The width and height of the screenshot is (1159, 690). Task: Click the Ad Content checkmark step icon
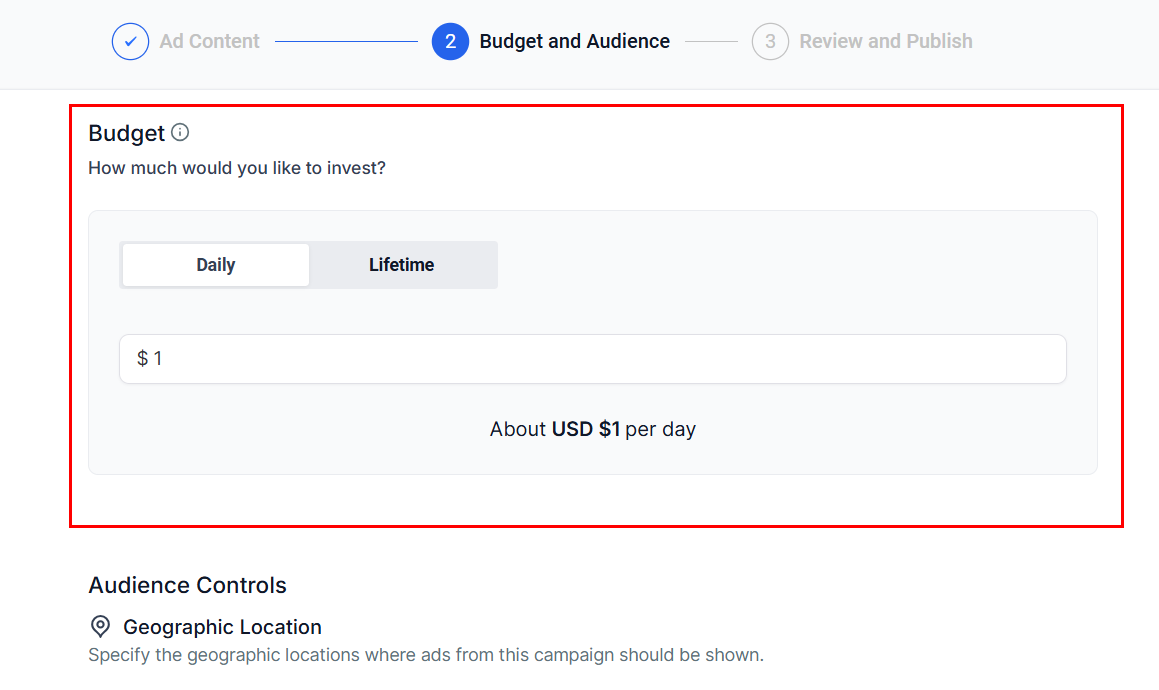130,42
